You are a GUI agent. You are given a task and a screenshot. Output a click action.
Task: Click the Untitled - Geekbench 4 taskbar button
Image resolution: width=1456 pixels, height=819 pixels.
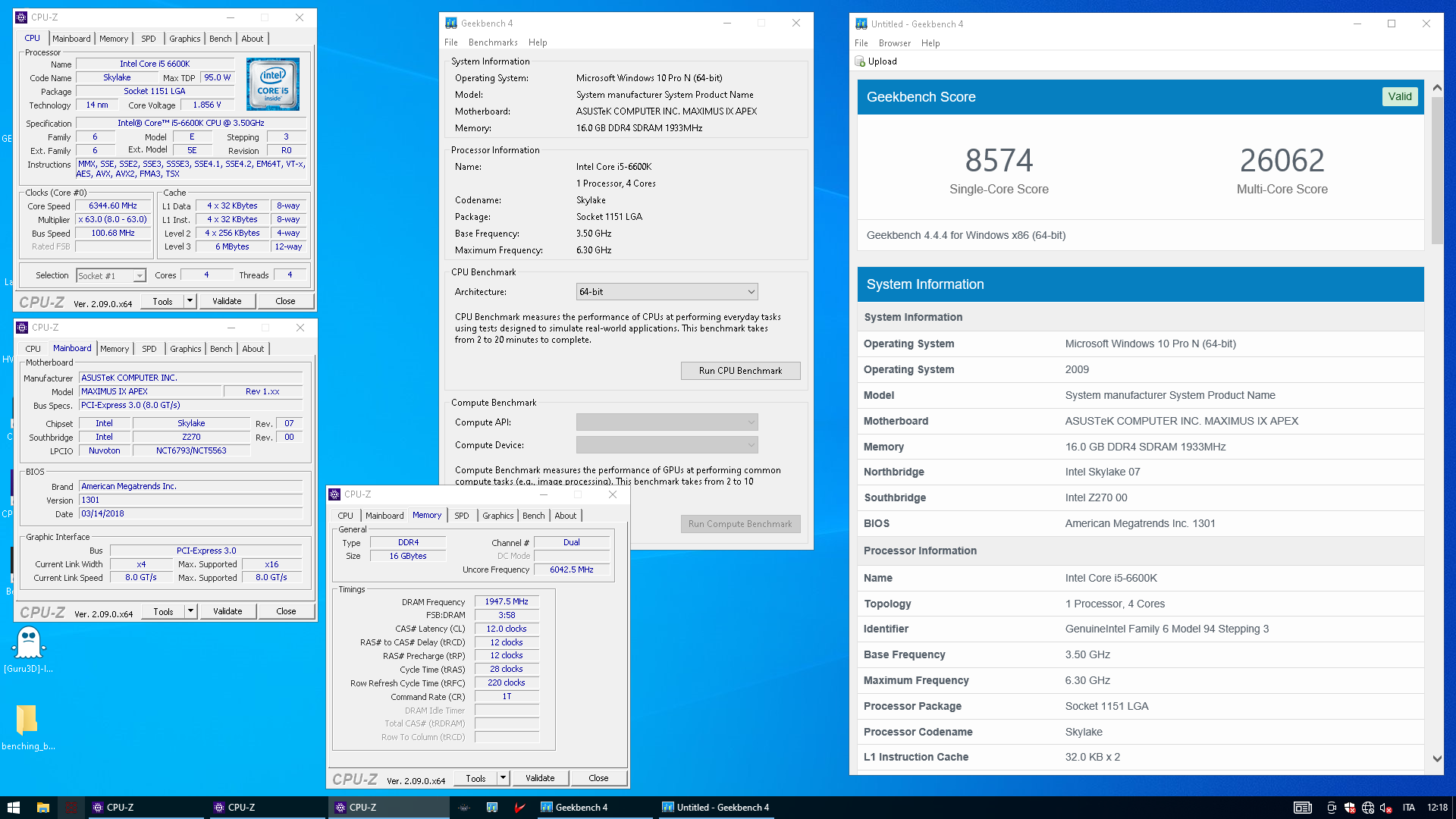716,808
